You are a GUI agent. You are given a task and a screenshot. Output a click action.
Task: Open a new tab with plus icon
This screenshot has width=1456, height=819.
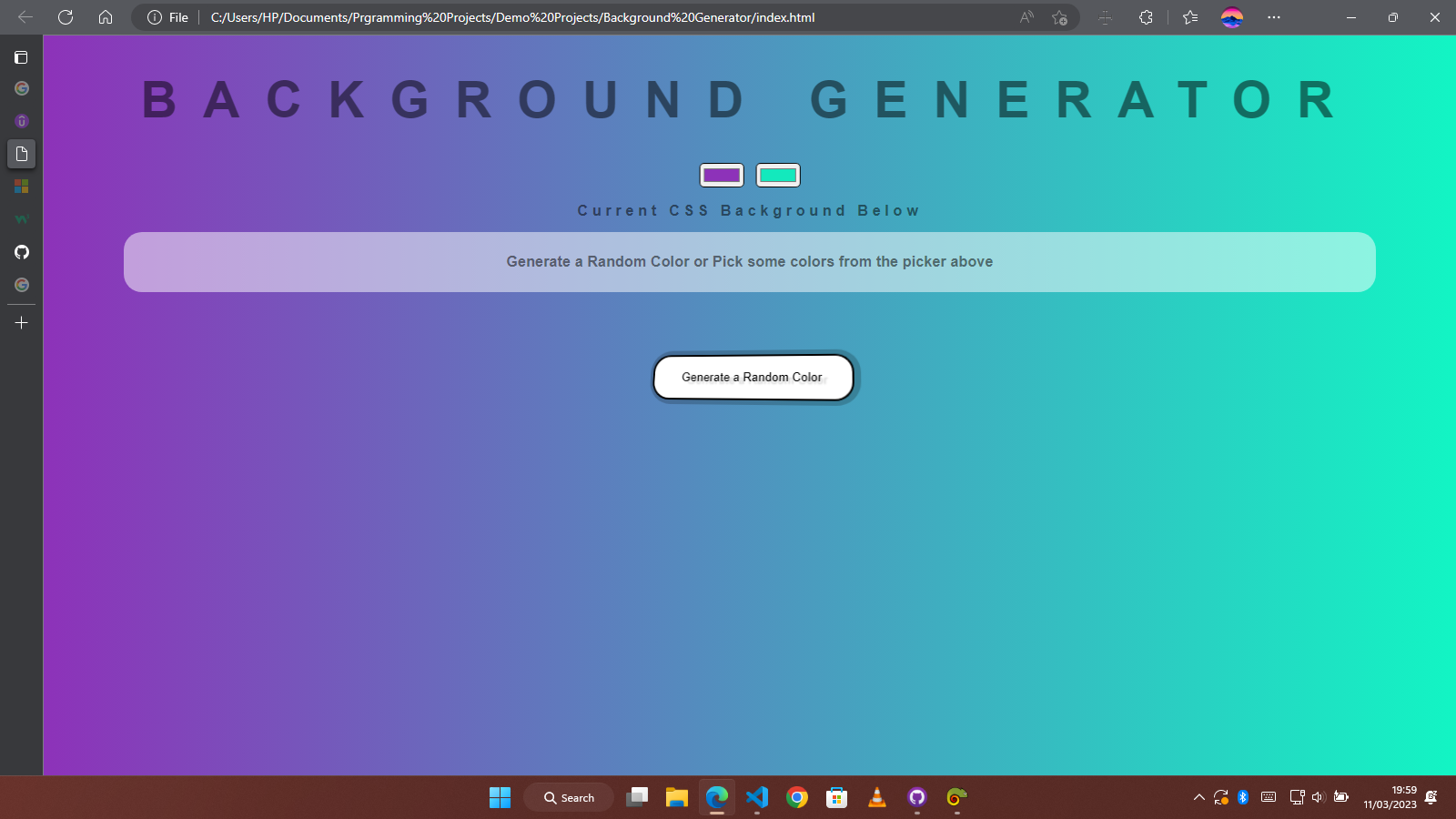tap(22, 323)
